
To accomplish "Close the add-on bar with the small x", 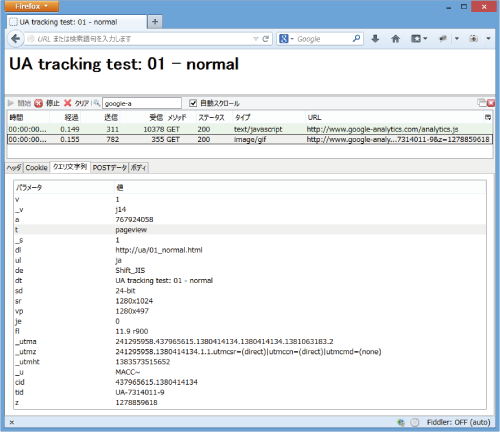I will pos(12,423).
